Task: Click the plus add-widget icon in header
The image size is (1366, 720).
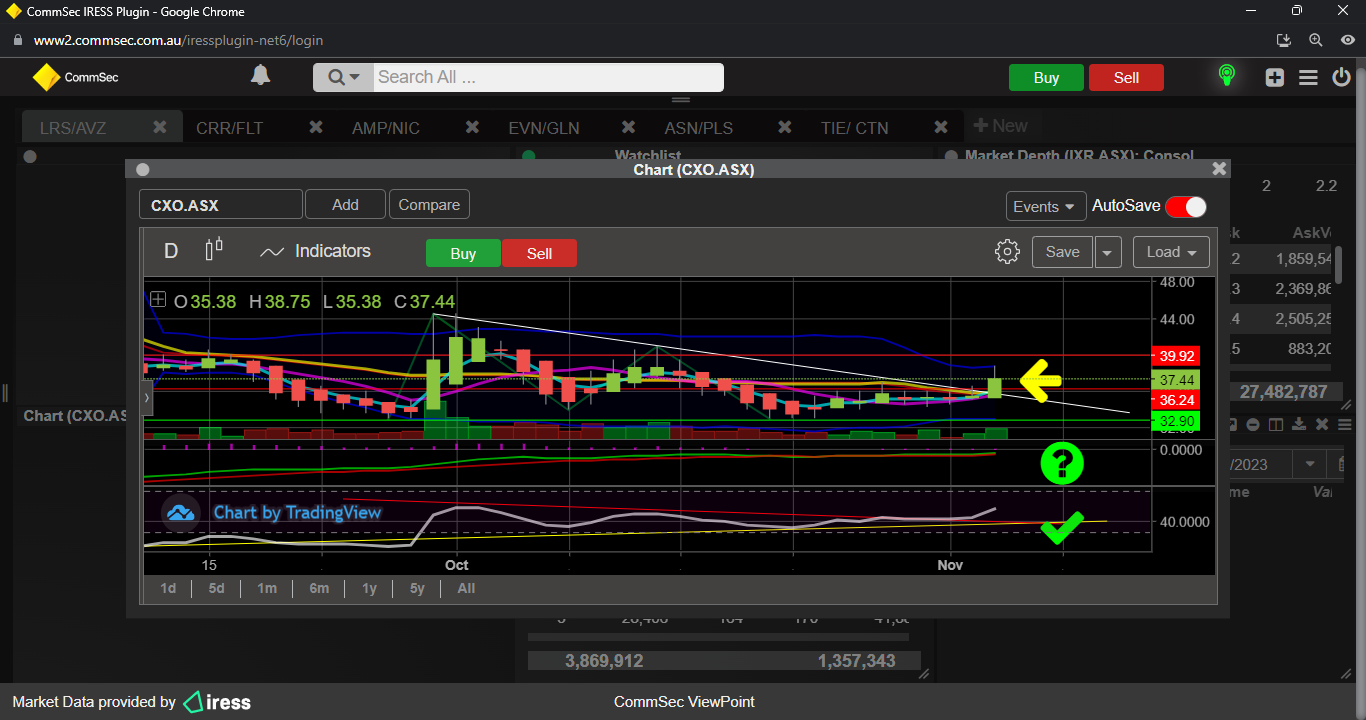Action: [1274, 77]
